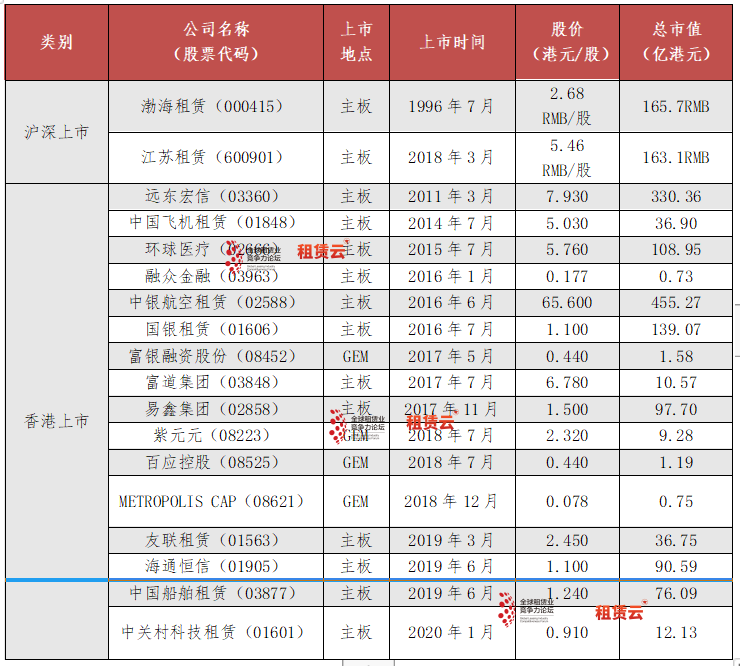740x666 pixels.
Task: Click the 5.760 share price
Action: pyautogui.click(x=567, y=250)
